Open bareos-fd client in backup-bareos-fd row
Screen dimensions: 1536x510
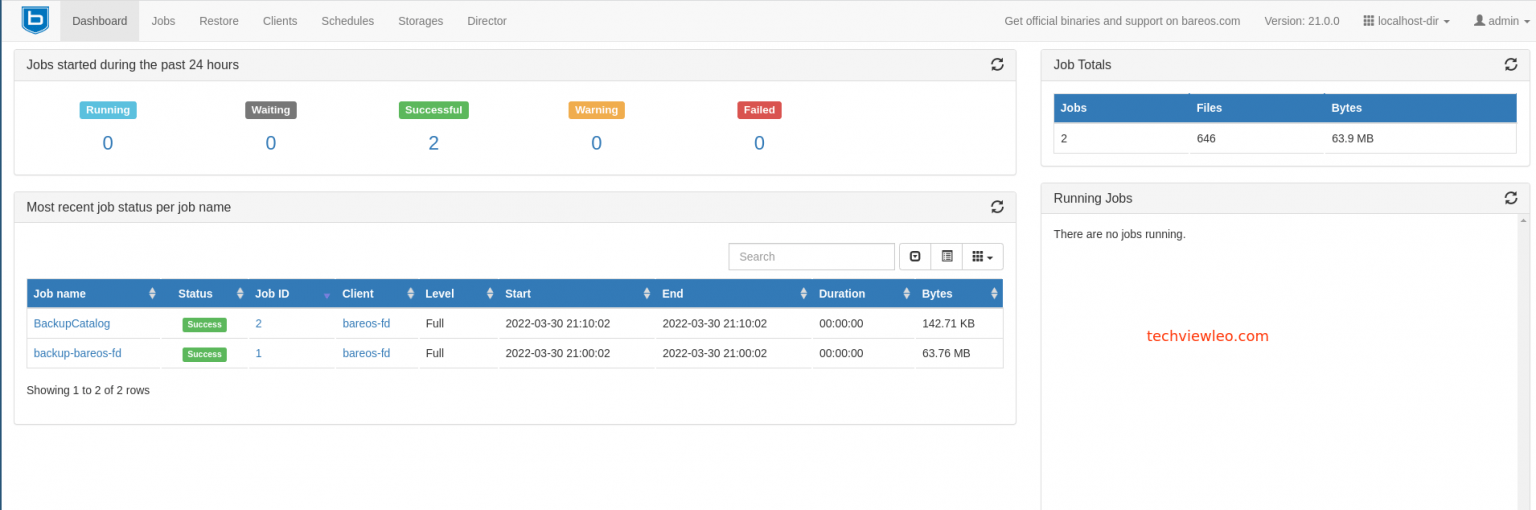tap(366, 353)
